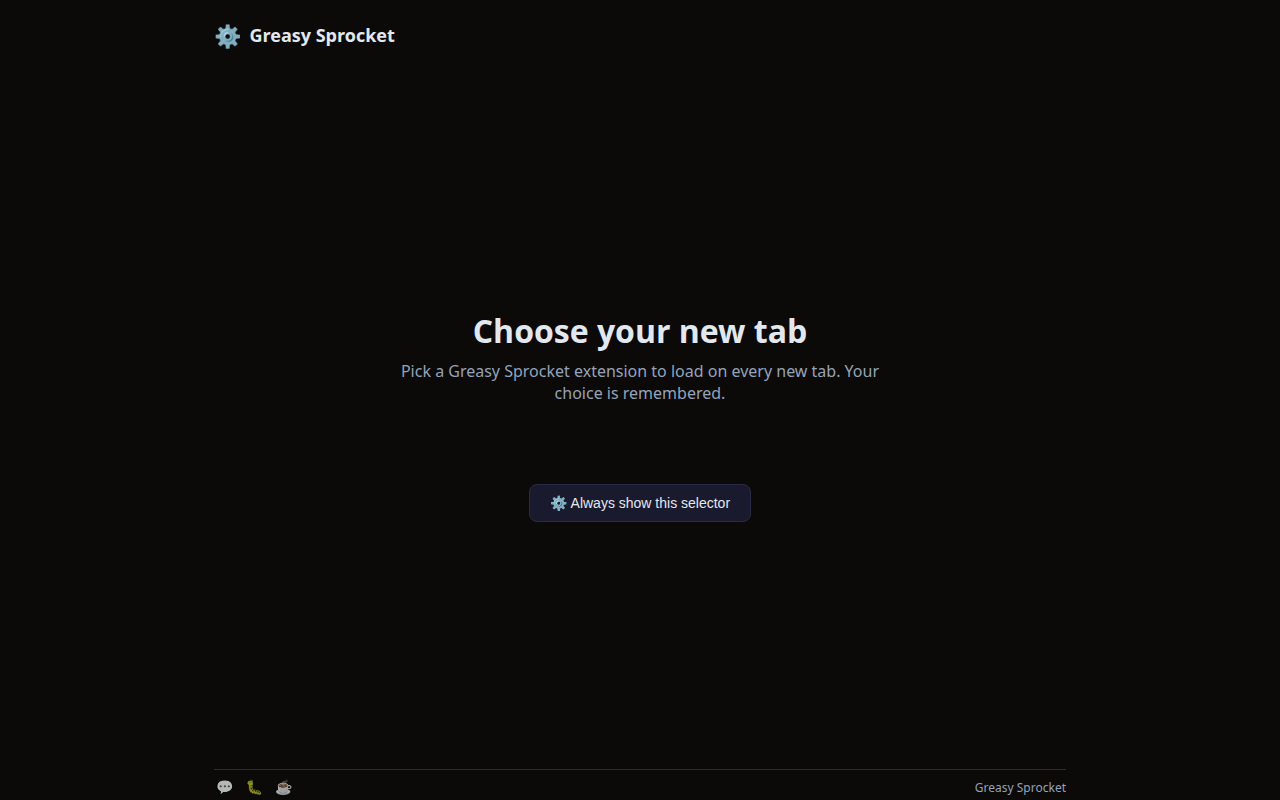Viewport: 1280px width, 800px height.
Task: Click the Always show this selector button
Action: pyautogui.click(x=640, y=503)
